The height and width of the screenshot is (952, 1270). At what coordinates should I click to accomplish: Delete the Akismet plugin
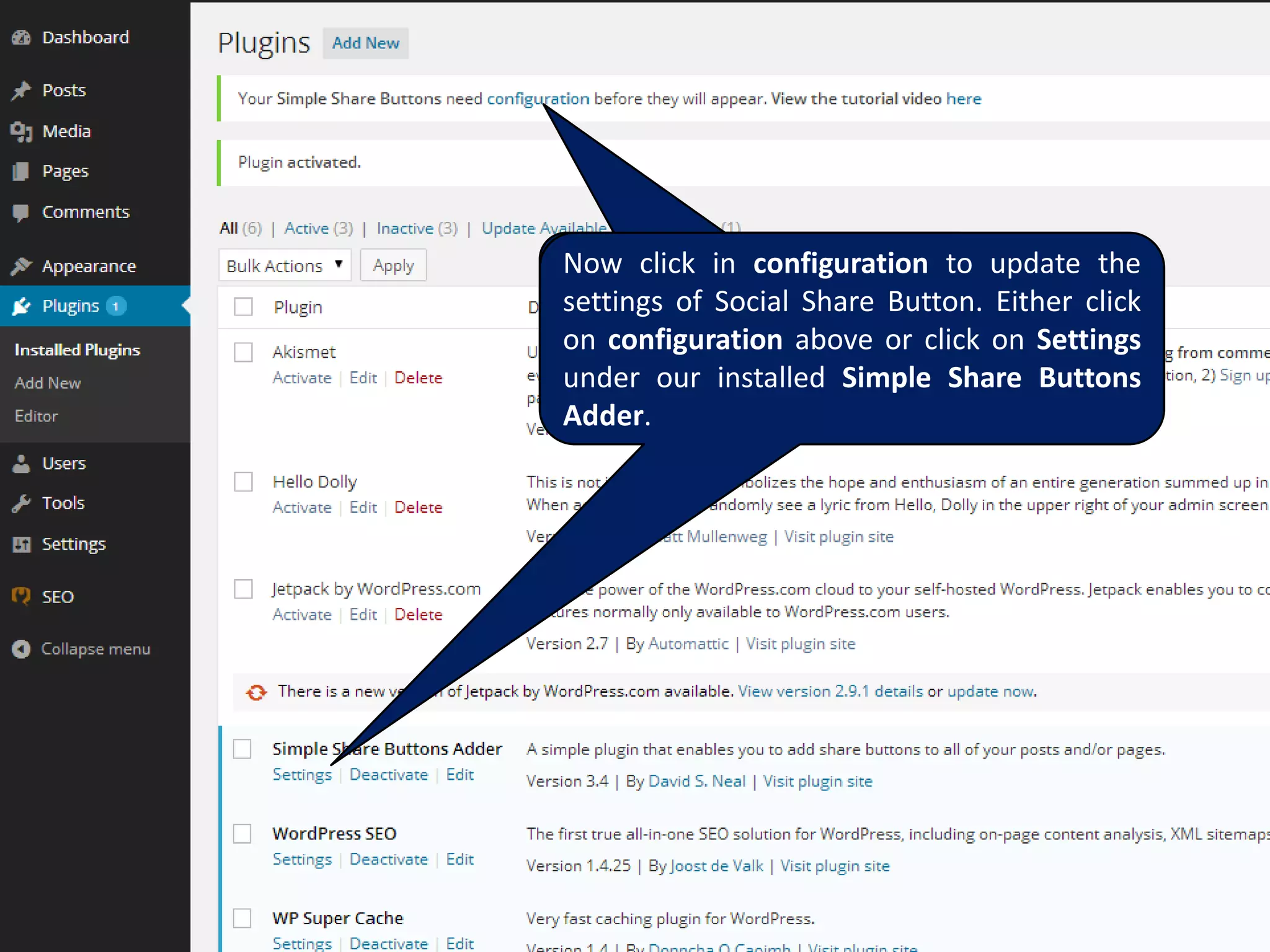click(419, 378)
